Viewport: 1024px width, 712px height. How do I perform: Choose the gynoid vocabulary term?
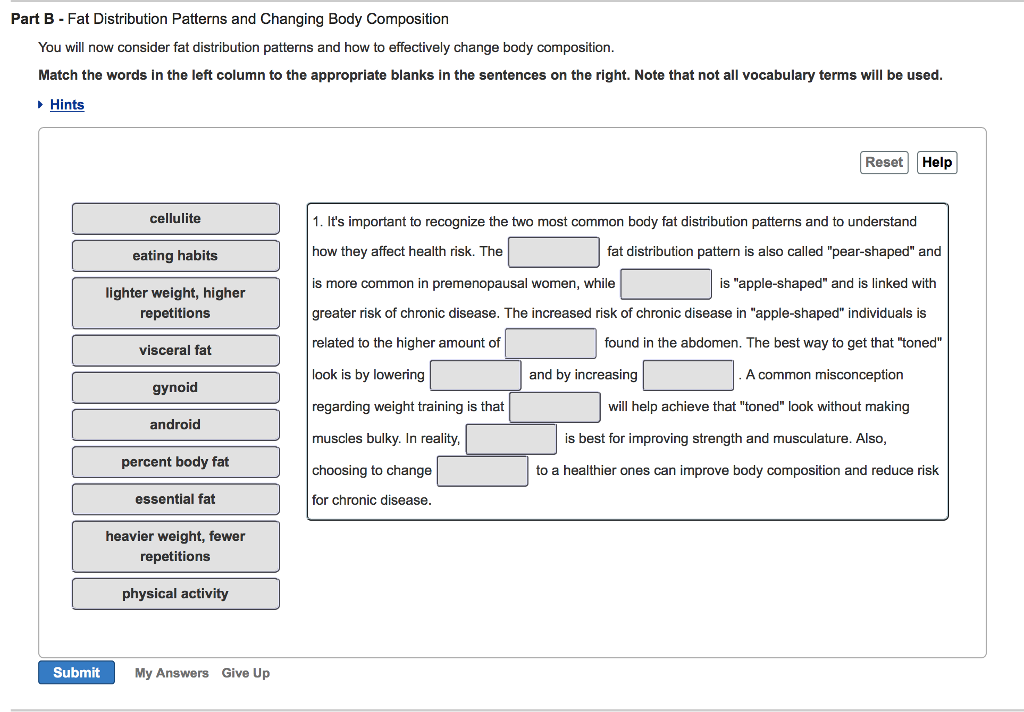coord(175,387)
